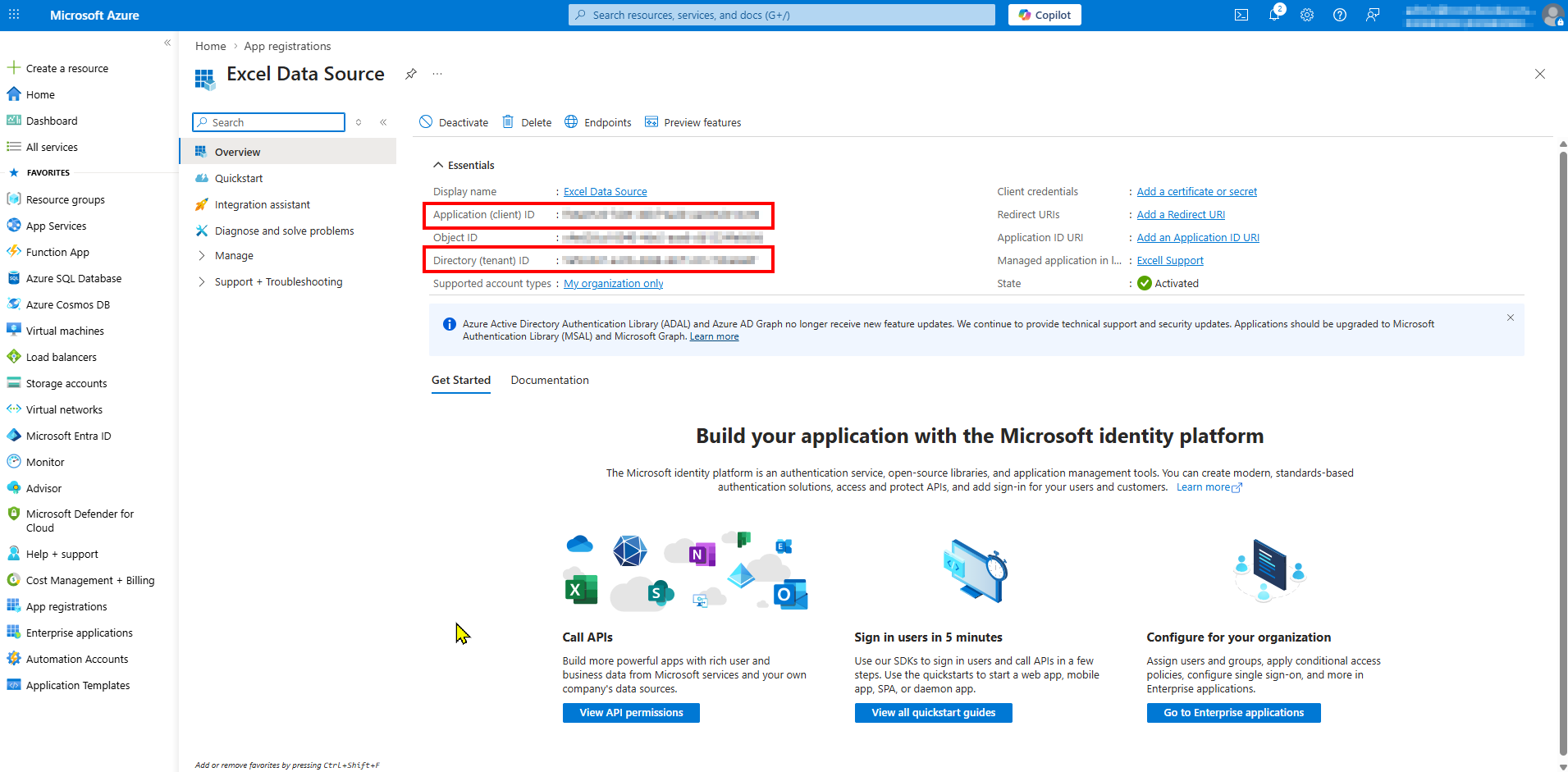Open the notifications bell icon
This screenshot has width=1568, height=772.
point(1274,15)
